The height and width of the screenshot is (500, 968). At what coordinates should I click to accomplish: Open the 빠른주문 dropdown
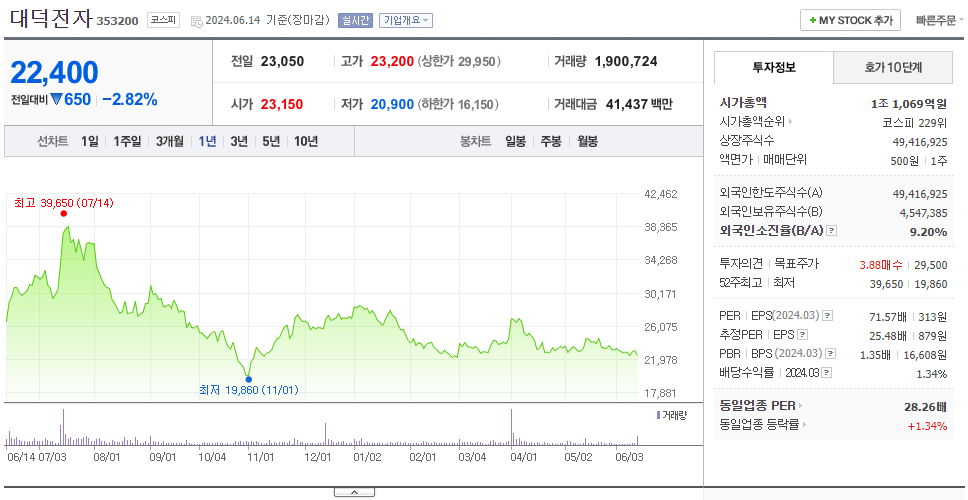[x=940, y=20]
